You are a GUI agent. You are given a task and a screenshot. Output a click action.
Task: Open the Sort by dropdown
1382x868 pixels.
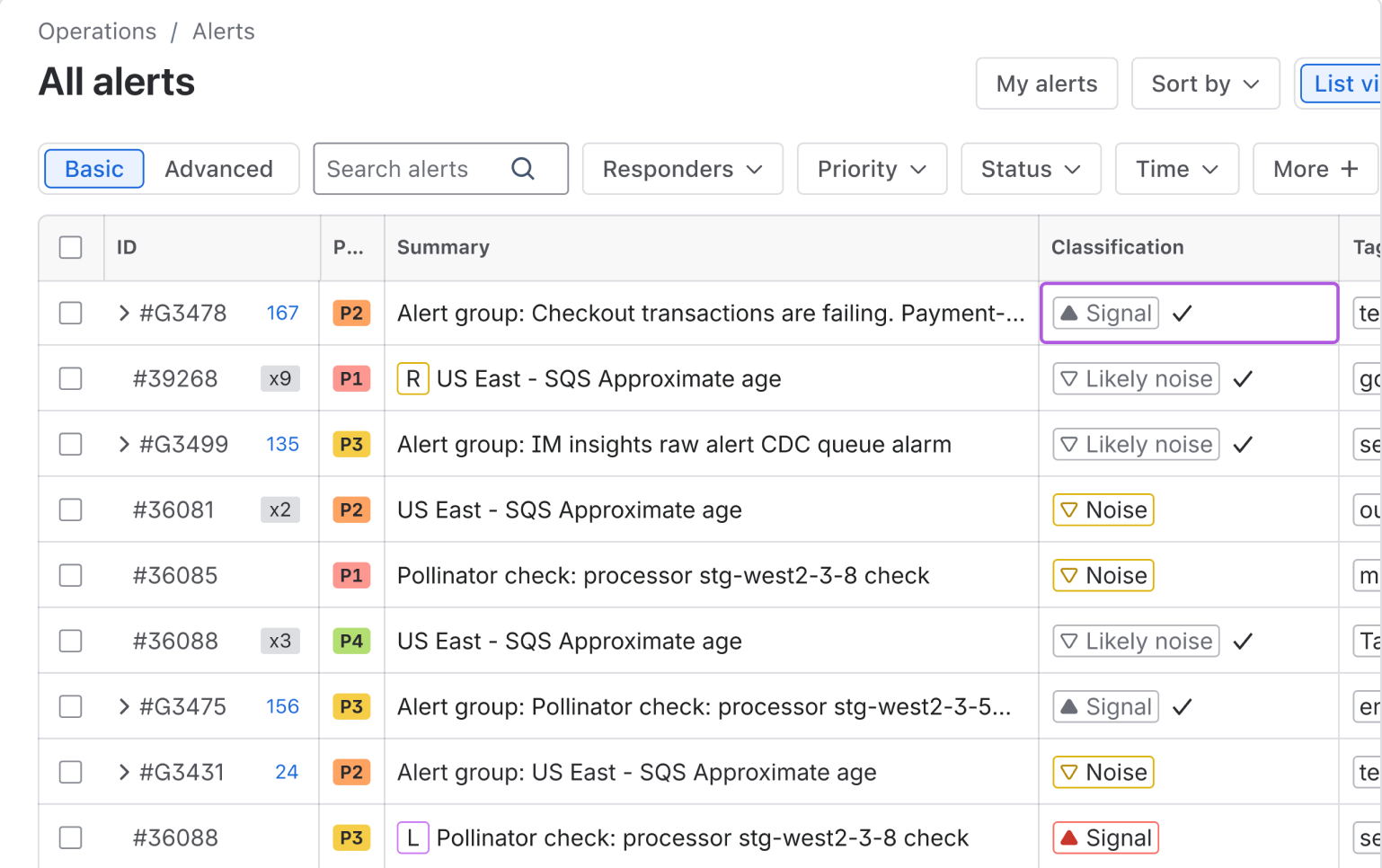click(x=1204, y=84)
